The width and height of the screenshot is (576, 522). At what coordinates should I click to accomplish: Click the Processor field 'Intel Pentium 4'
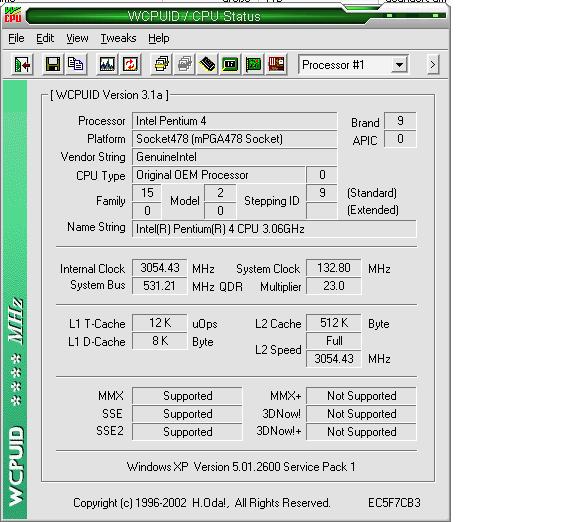tap(234, 121)
